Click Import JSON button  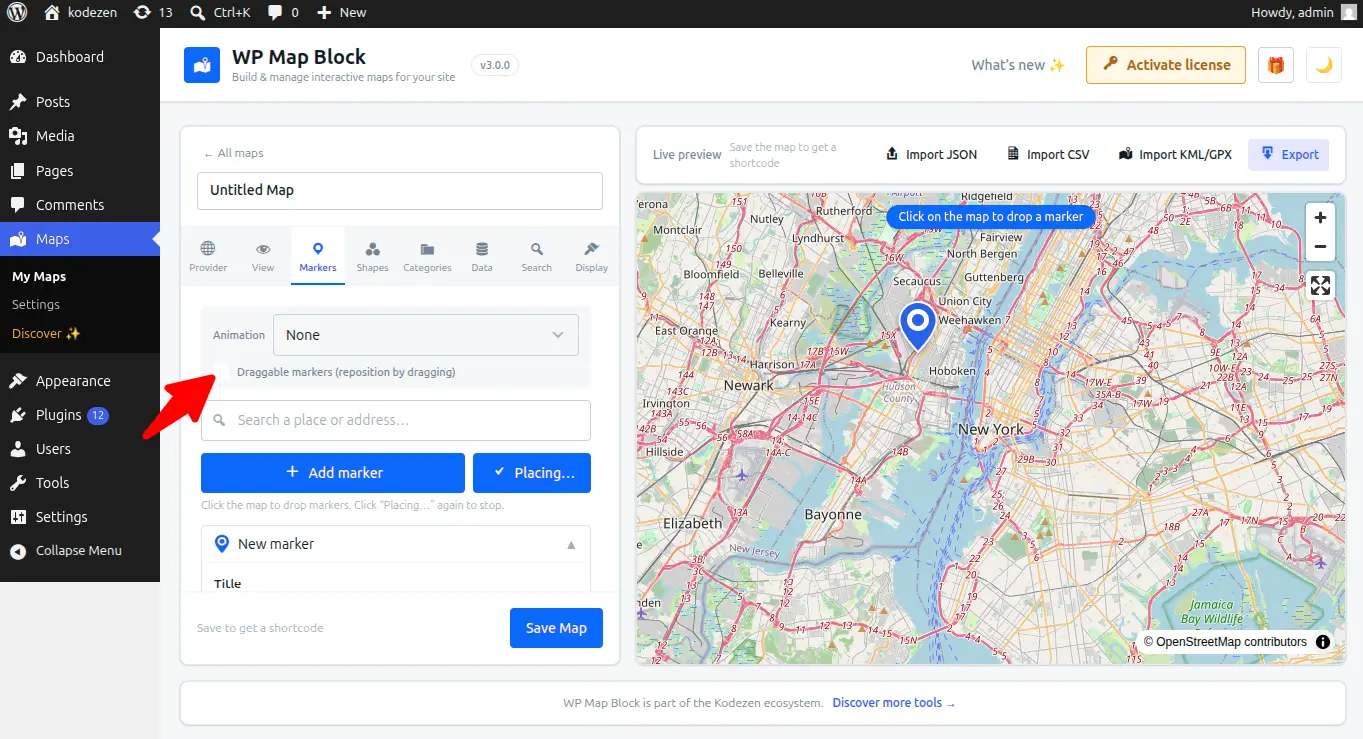tap(932, 154)
